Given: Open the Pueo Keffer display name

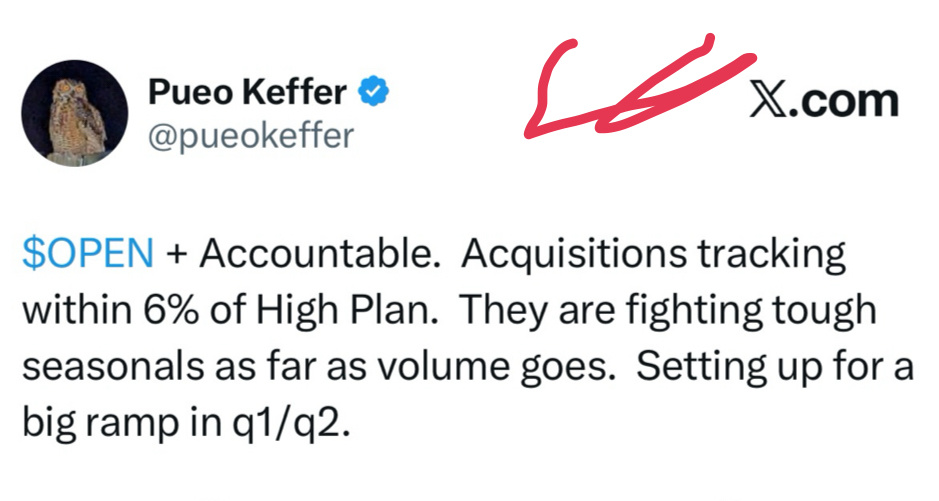Looking at the screenshot, I should coord(247,92).
